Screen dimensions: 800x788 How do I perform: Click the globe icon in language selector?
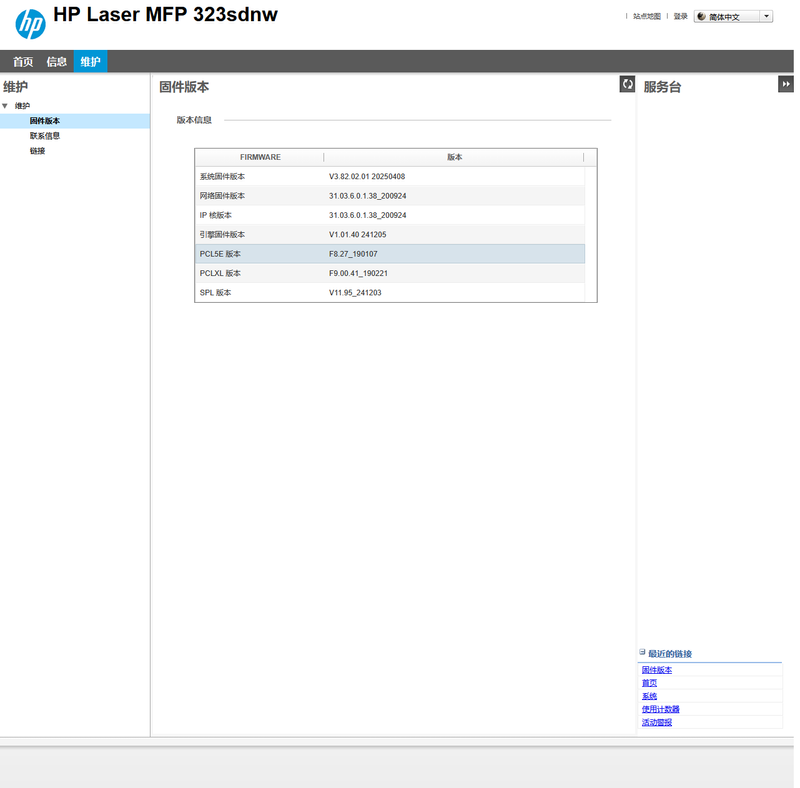[701, 17]
